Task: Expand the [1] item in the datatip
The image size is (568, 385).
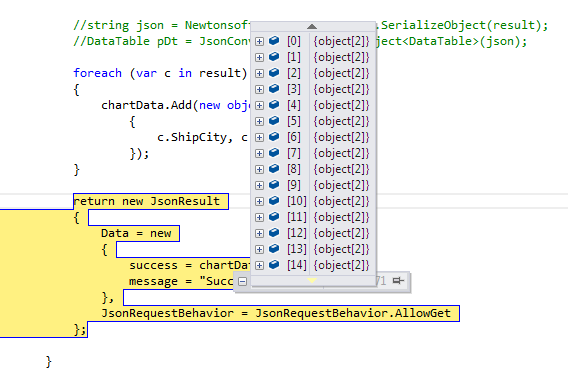Action: point(259,57)
